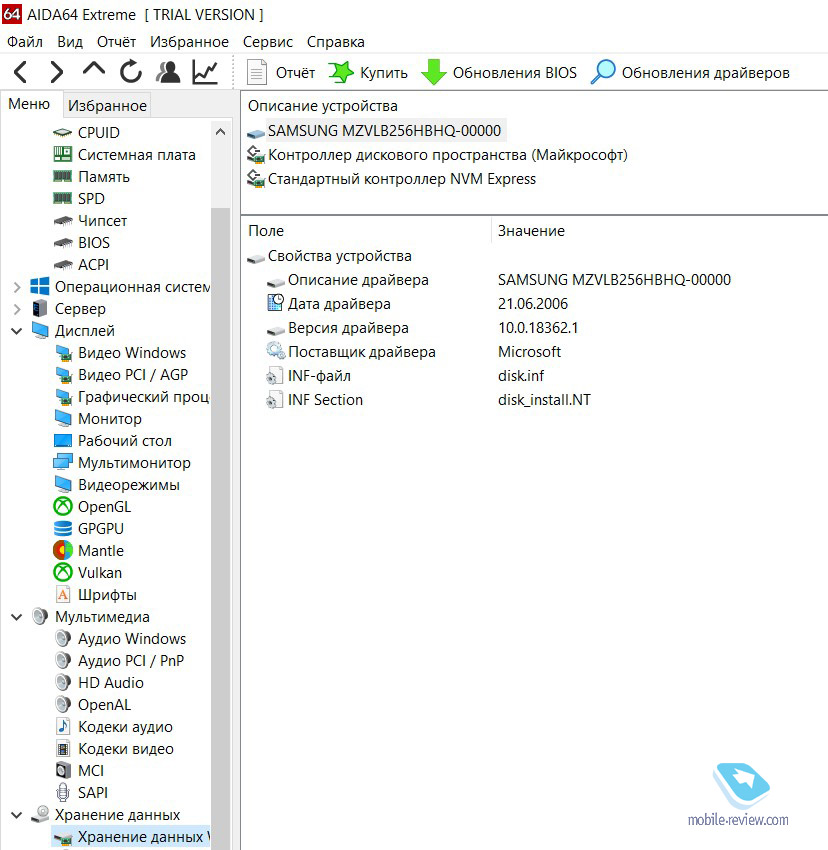
Task: Click the Refresh icon in toolbar
Action: [x=130, y=72]
